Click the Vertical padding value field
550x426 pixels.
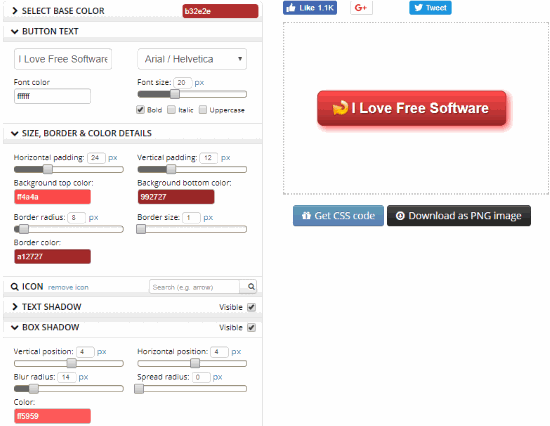(209, 158)
